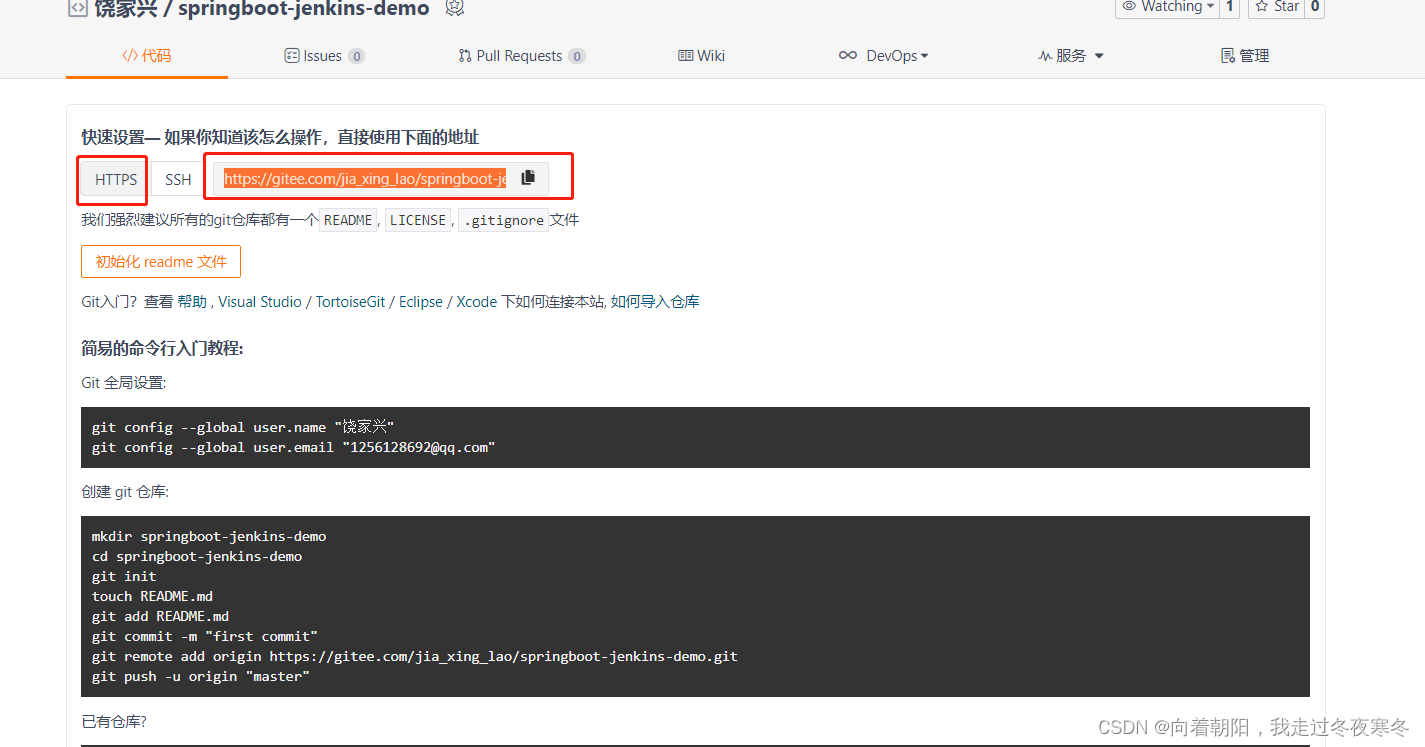Click the git config user.email command line

click(294, 447)
